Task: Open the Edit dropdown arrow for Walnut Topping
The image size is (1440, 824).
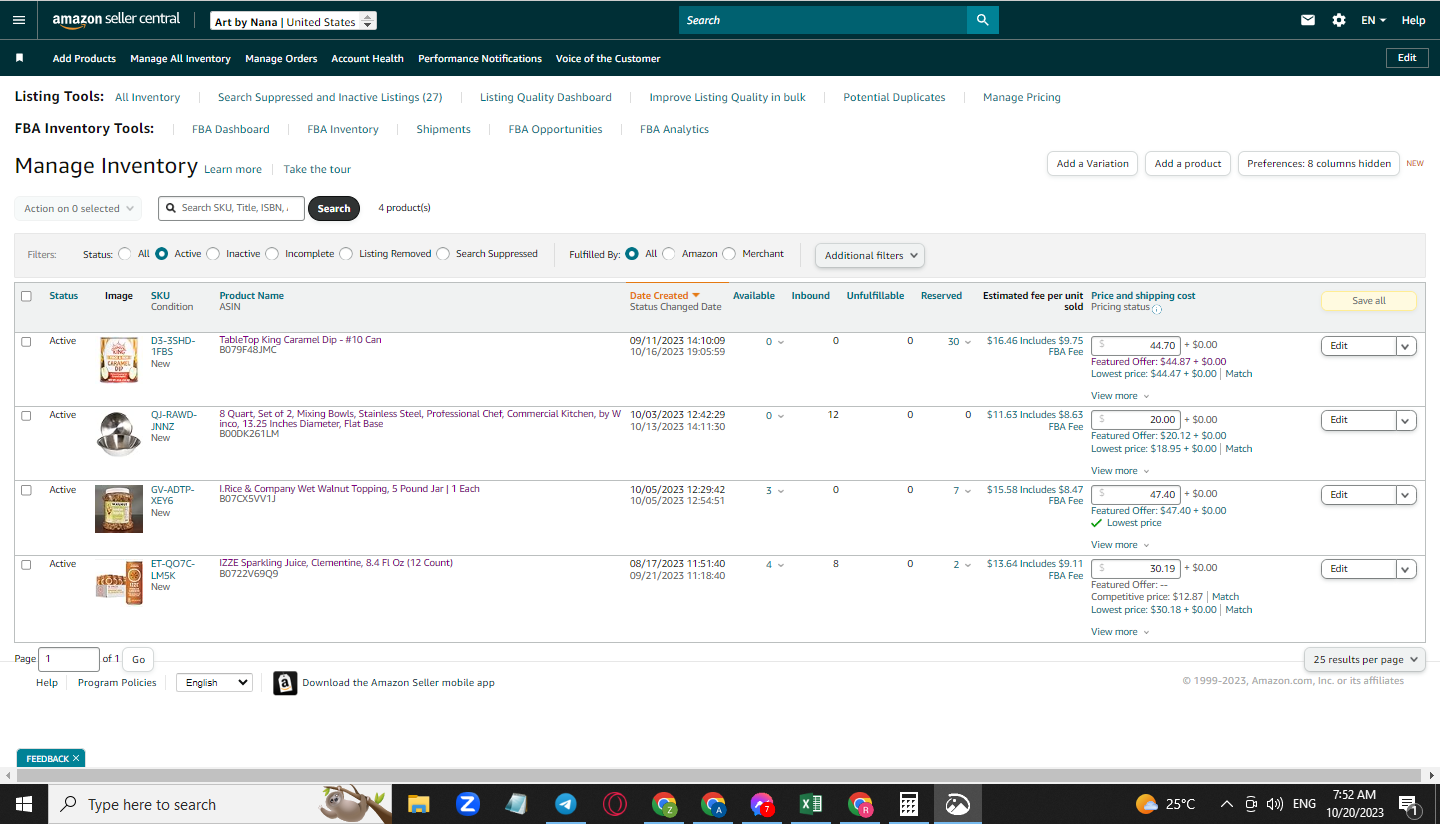Action: tap(1406, 495)
